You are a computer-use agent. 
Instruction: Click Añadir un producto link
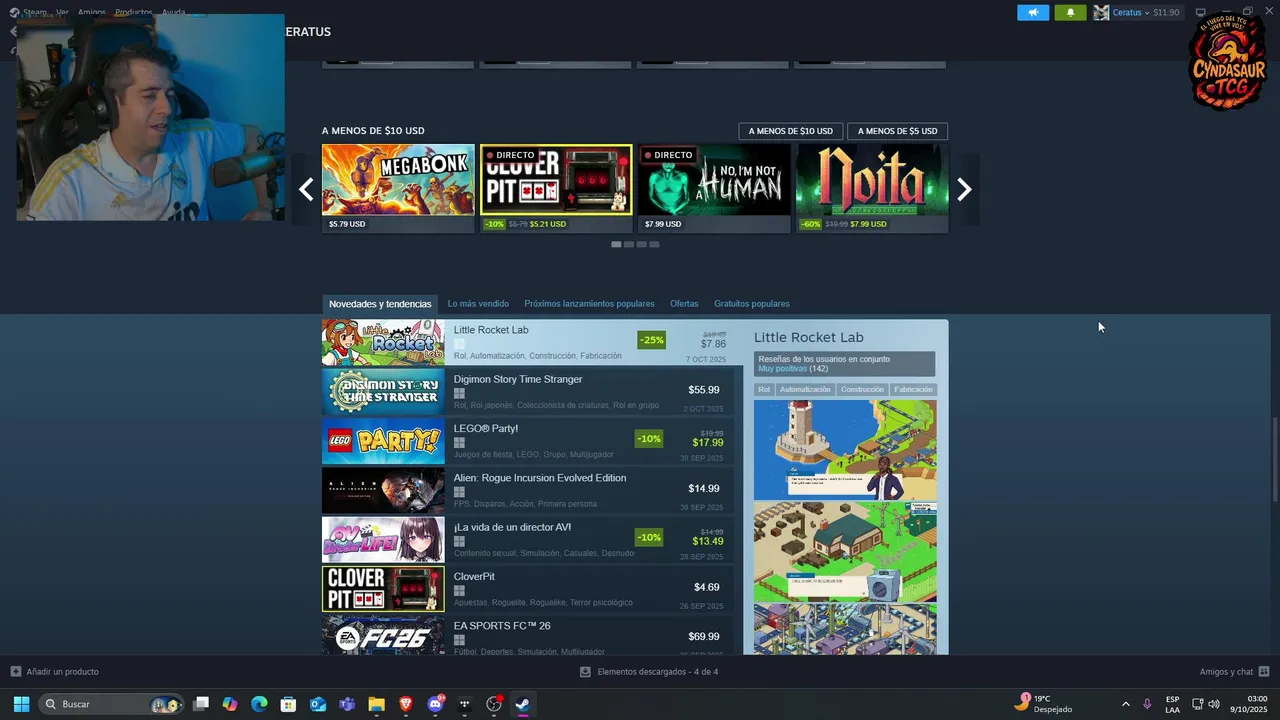(x=63, y=672)
